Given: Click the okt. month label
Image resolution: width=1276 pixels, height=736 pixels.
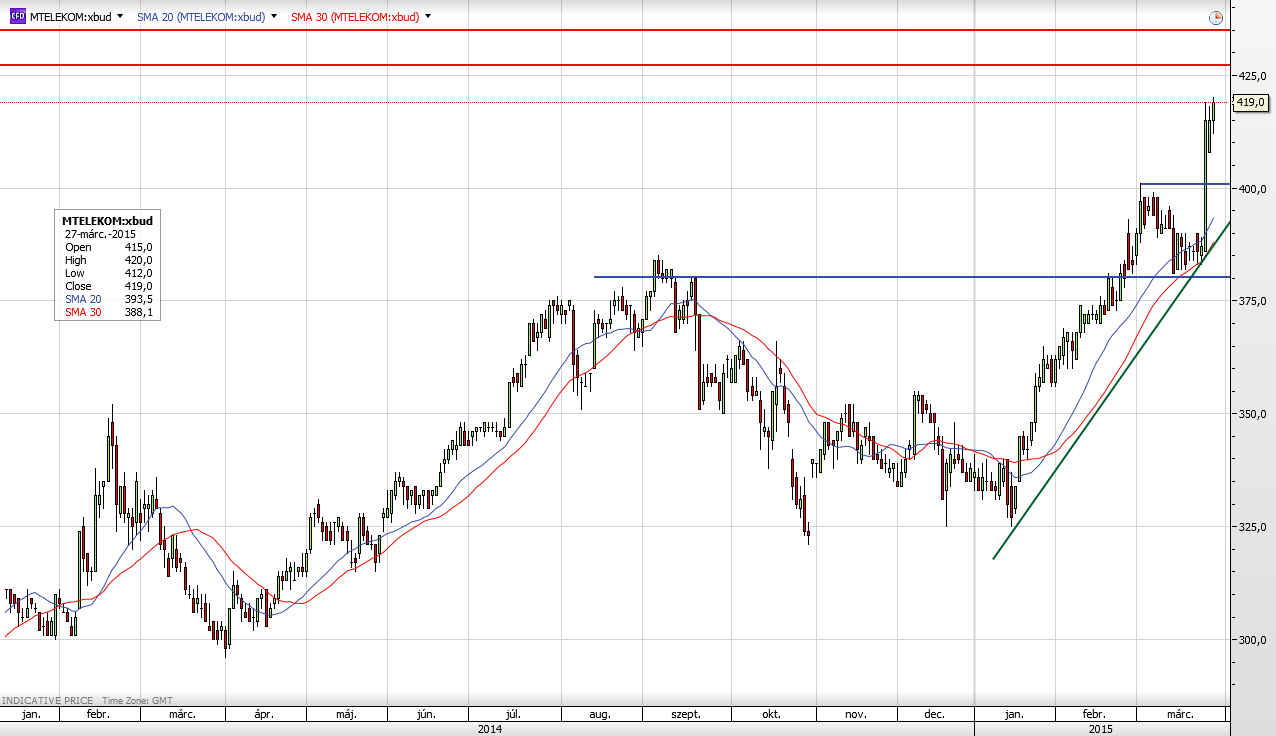Looking at the screenshot, I should coord(771,715).
